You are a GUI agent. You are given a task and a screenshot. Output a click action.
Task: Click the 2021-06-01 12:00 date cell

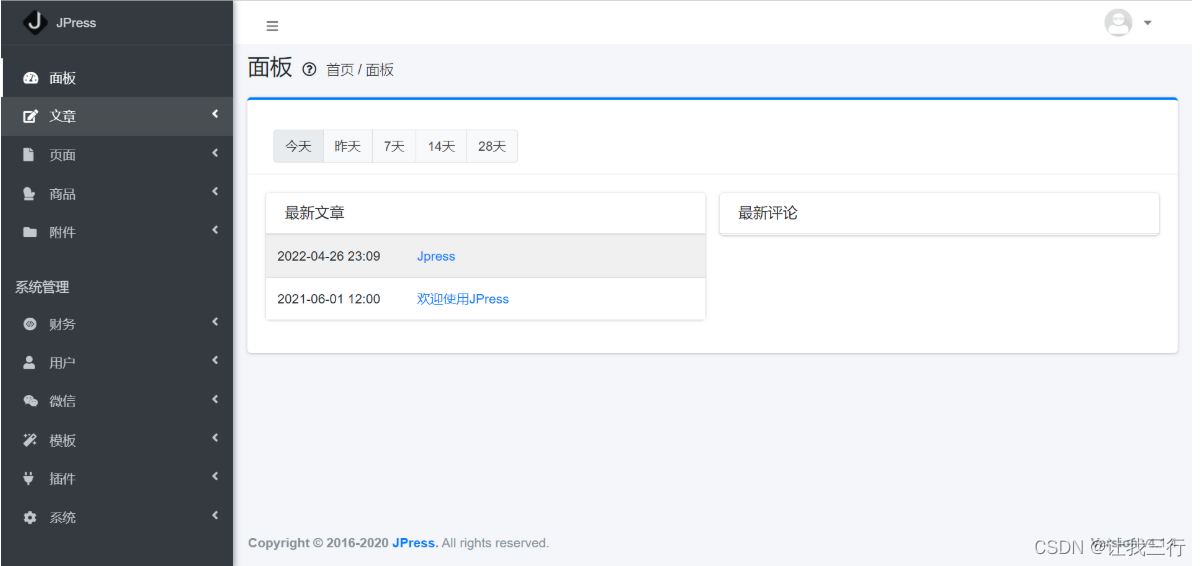329,299
